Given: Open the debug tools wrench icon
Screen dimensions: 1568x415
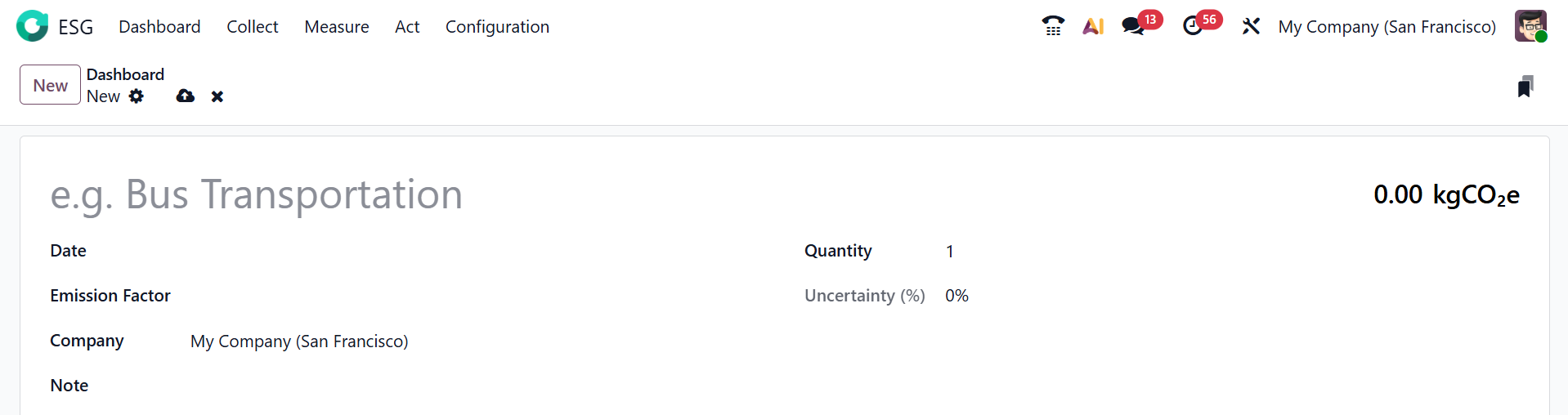Looking at the screenshot, I should click(1251, 26).
